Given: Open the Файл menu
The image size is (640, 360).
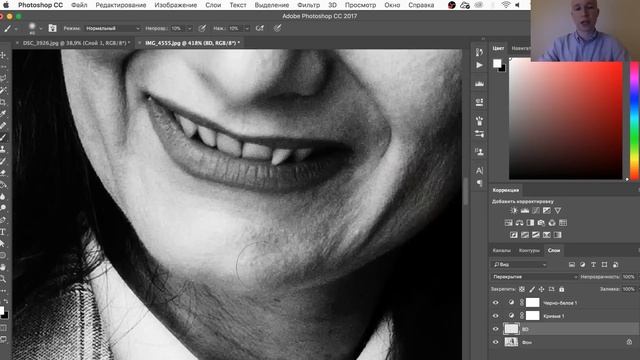Looking at the screenshot, I should 79,5.
